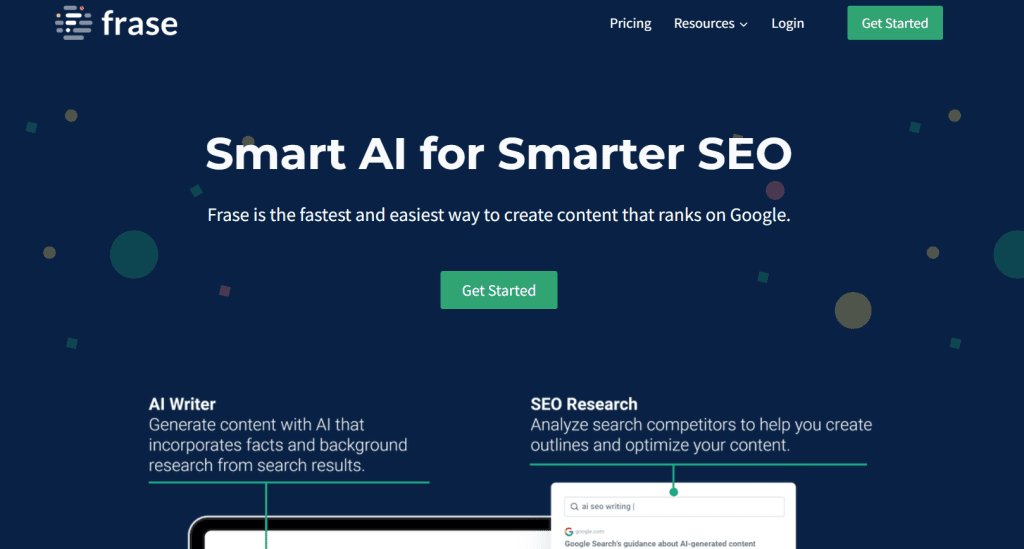The height and width of the screenshot is (549, 1024).
Task: Click the green dot connector above search box
Action: pos(673,492)
